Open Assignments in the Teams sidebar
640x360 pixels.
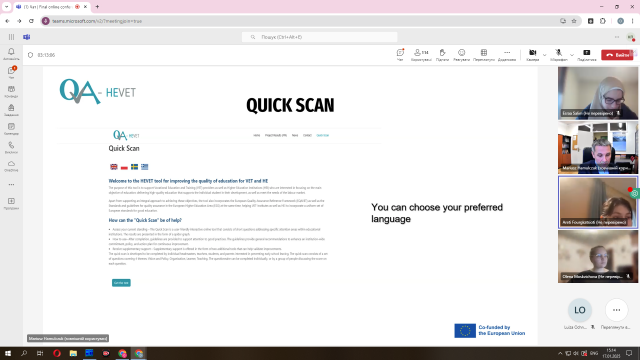11,110
